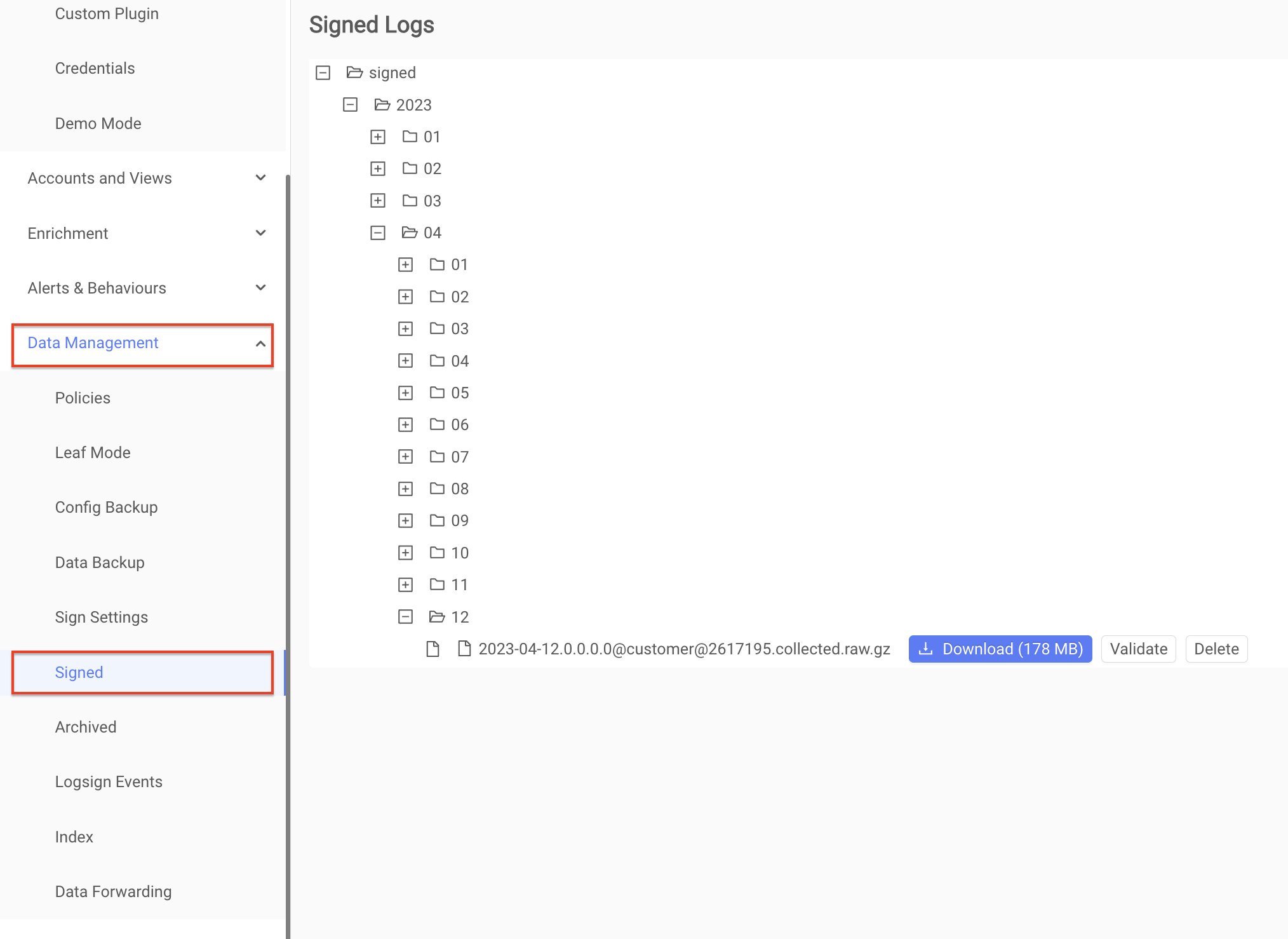Open Custom Plugin settings
The width and height of the screenshot is (1288, 939).
pyautogui.click(x=107, y=13)
